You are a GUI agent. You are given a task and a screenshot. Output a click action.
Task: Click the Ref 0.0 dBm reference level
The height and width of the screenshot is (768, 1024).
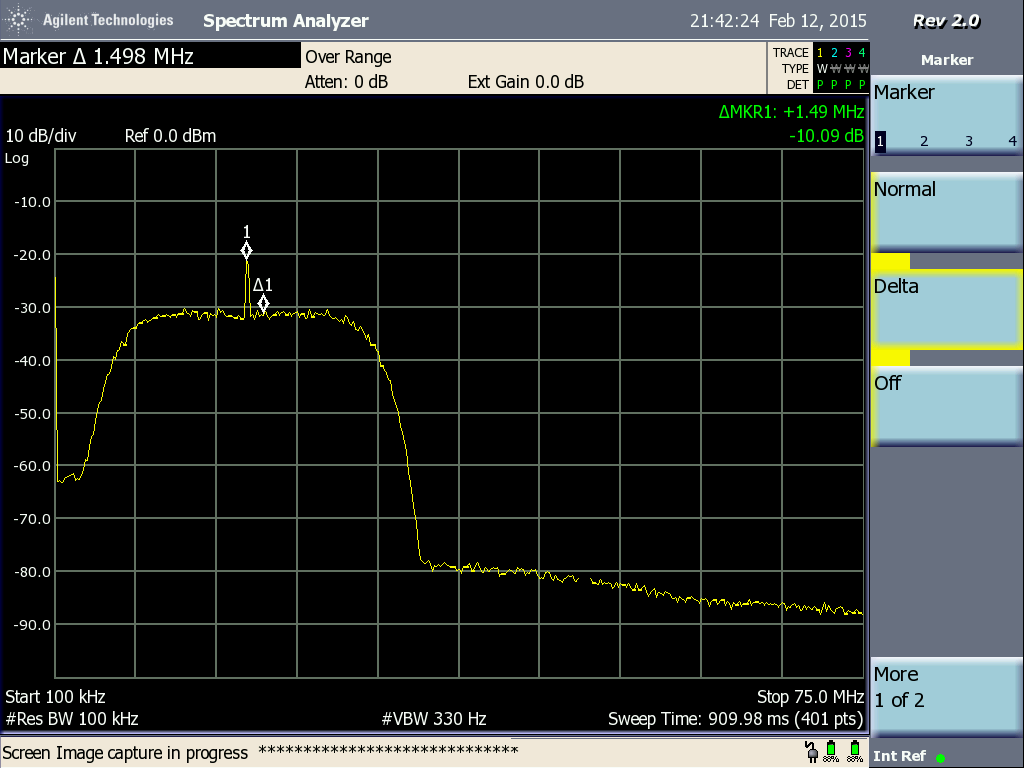170,136
